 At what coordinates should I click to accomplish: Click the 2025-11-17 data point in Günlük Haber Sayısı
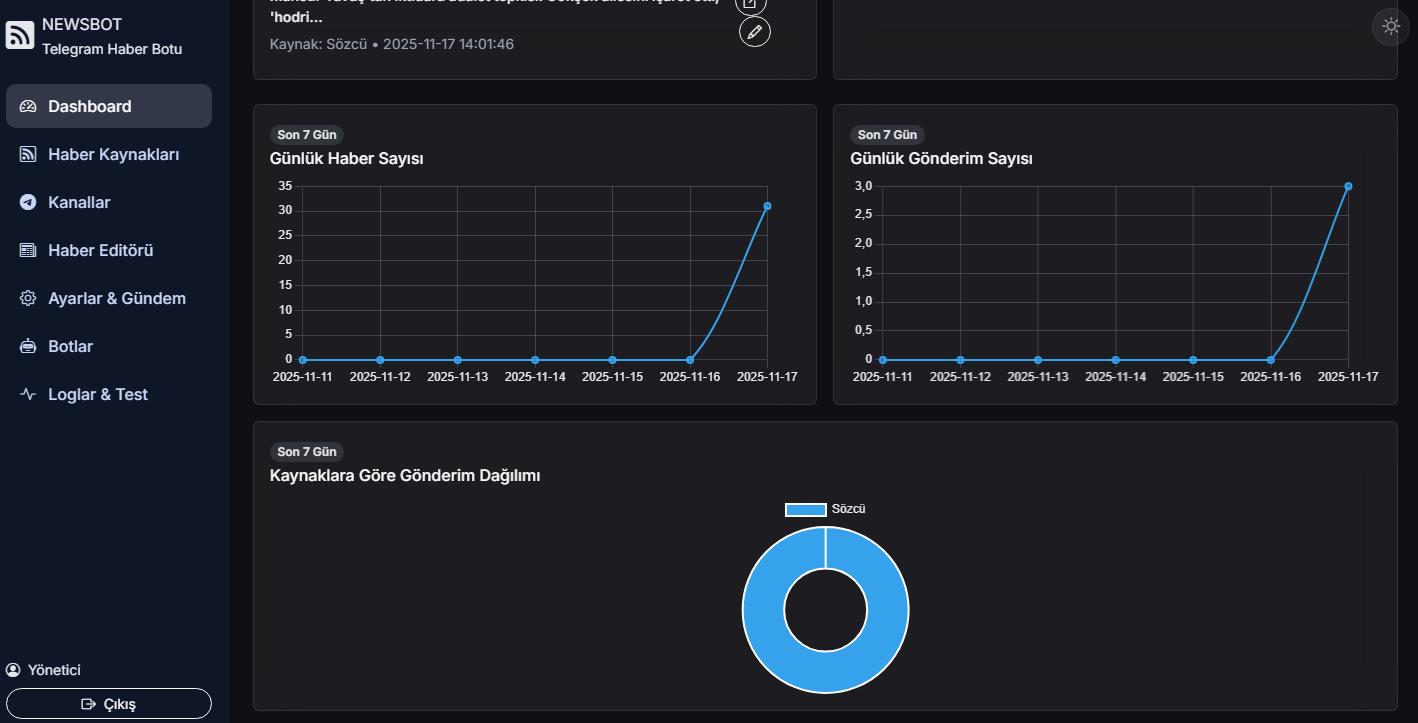pyautogui.click(x=767, y=206)
